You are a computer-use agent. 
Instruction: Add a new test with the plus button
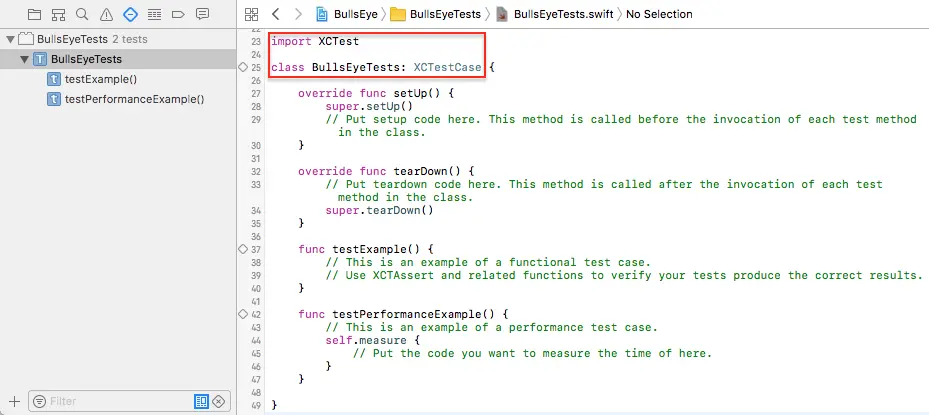(15, 401)
